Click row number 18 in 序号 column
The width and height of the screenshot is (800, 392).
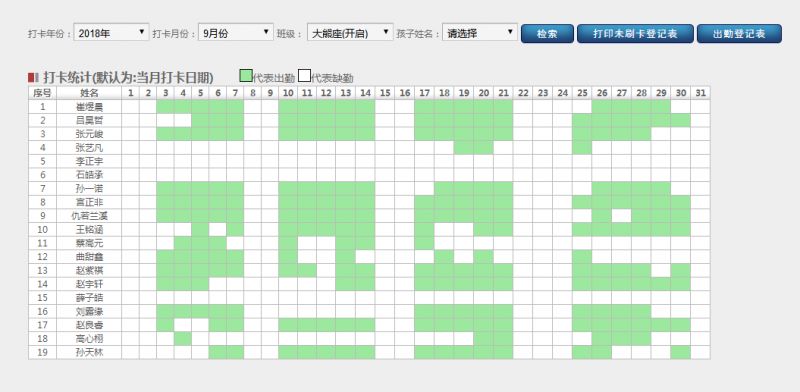(42, 339)
